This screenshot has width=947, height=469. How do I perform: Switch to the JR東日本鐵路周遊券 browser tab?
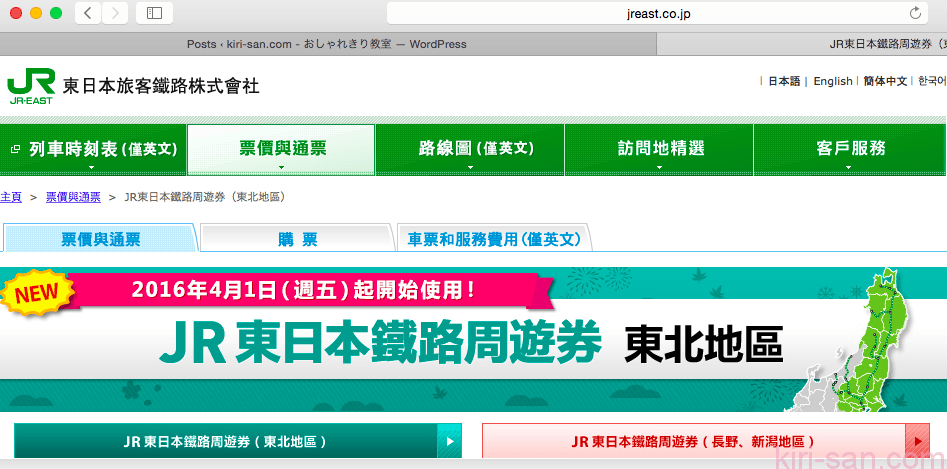(x=802, y=44)
